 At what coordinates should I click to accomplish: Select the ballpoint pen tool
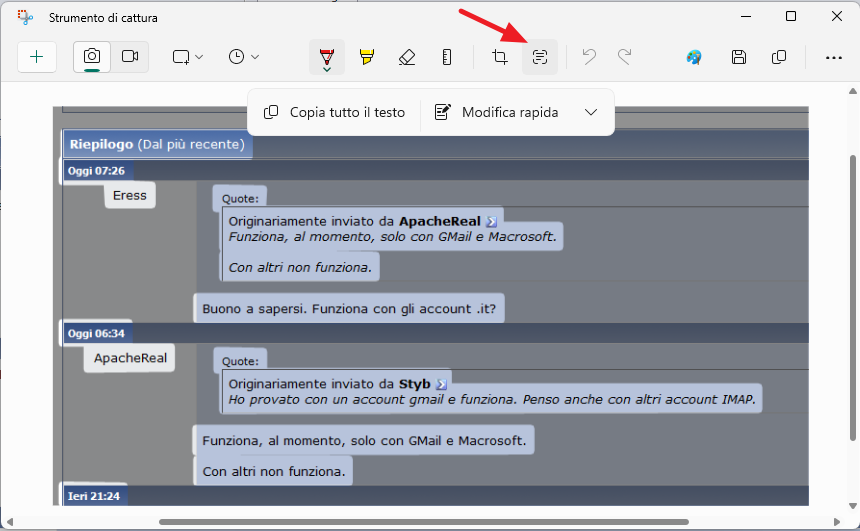(x=327, y=57)
